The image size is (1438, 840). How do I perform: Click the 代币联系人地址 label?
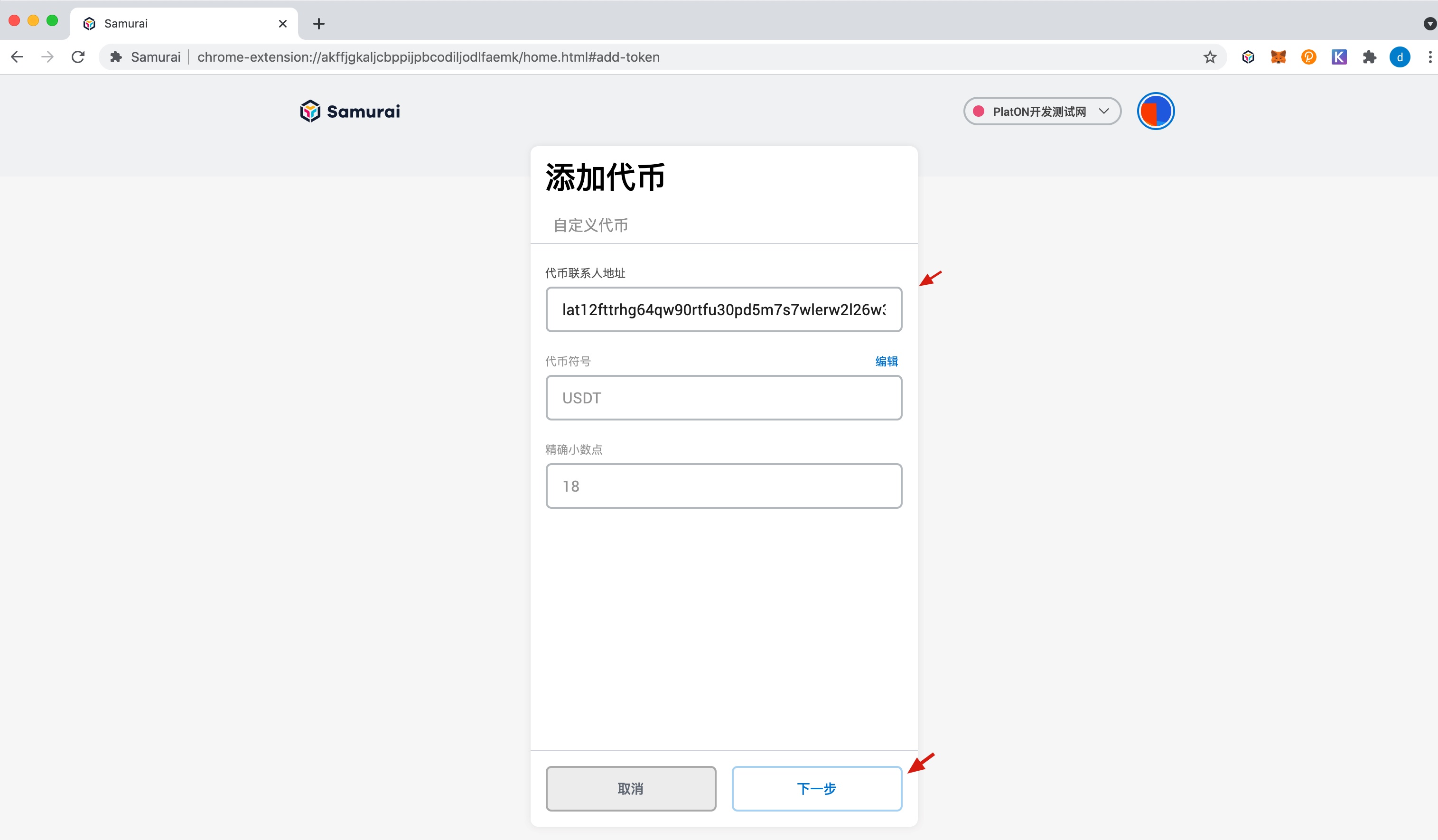click(x=586, y=273)
